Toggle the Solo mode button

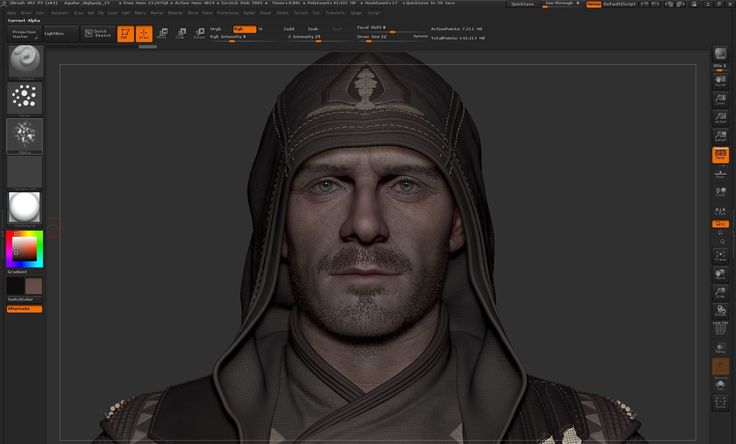coord(720,385)
